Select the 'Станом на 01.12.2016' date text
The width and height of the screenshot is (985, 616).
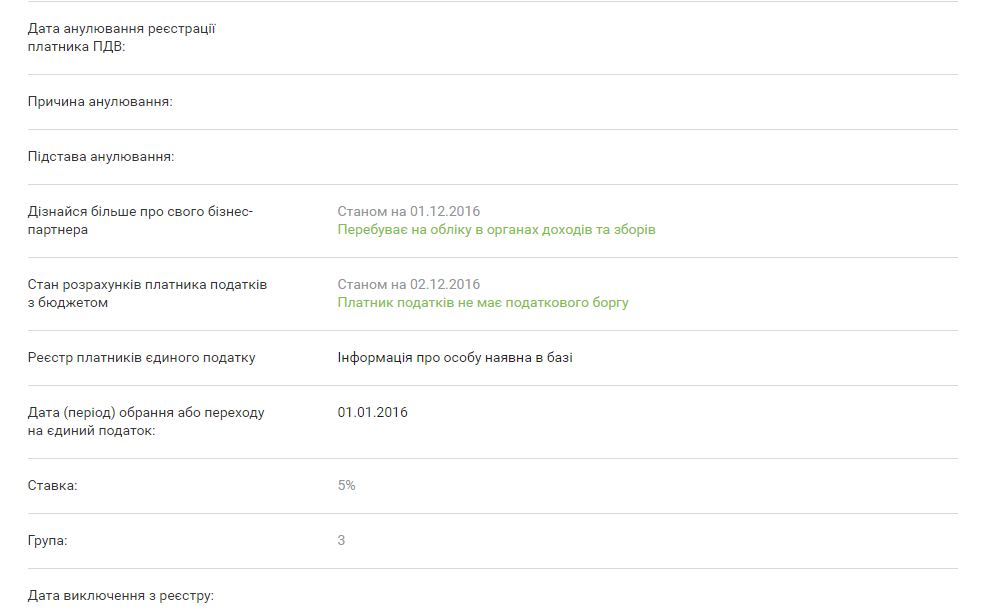[409, 212]
